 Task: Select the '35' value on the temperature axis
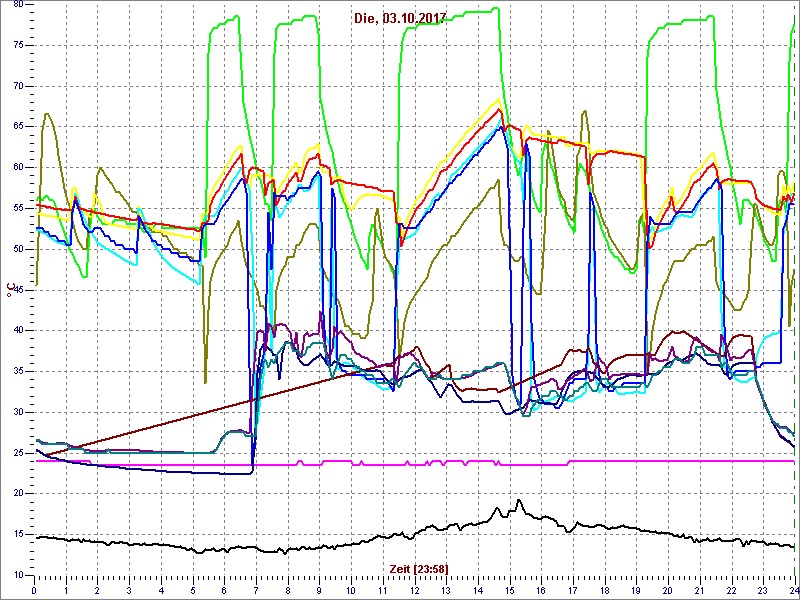[18, 371]
